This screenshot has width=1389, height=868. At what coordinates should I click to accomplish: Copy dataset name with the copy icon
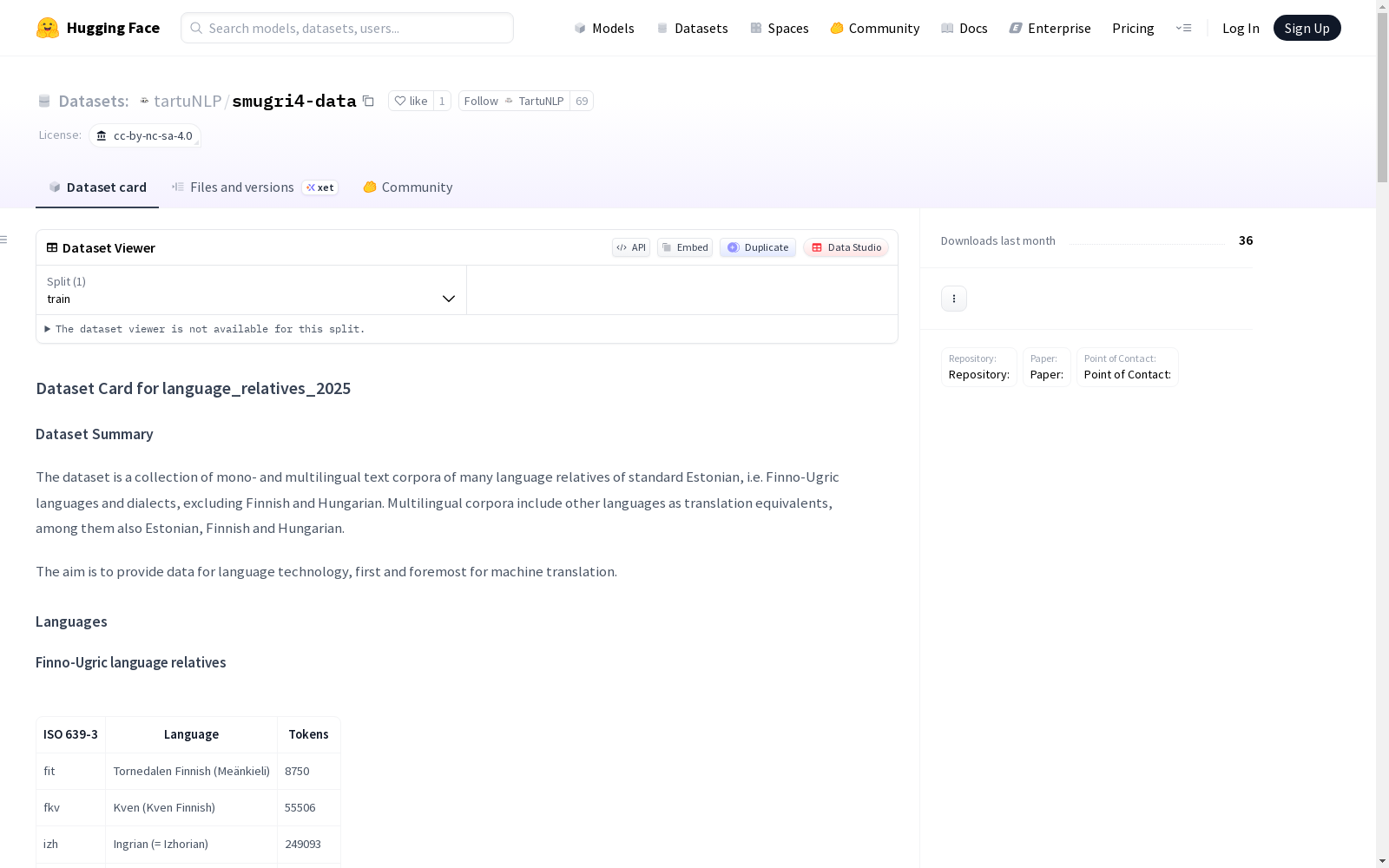(x=368, y=101)
